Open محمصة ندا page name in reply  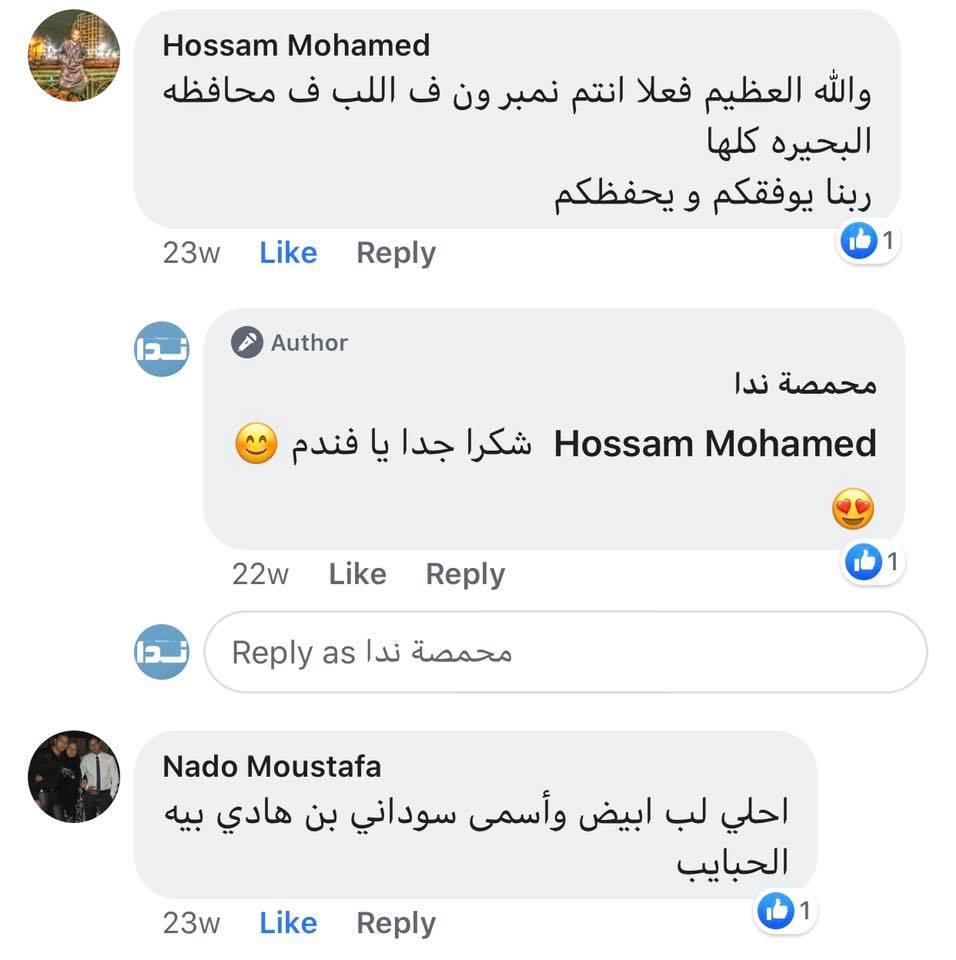pos(805,384)
